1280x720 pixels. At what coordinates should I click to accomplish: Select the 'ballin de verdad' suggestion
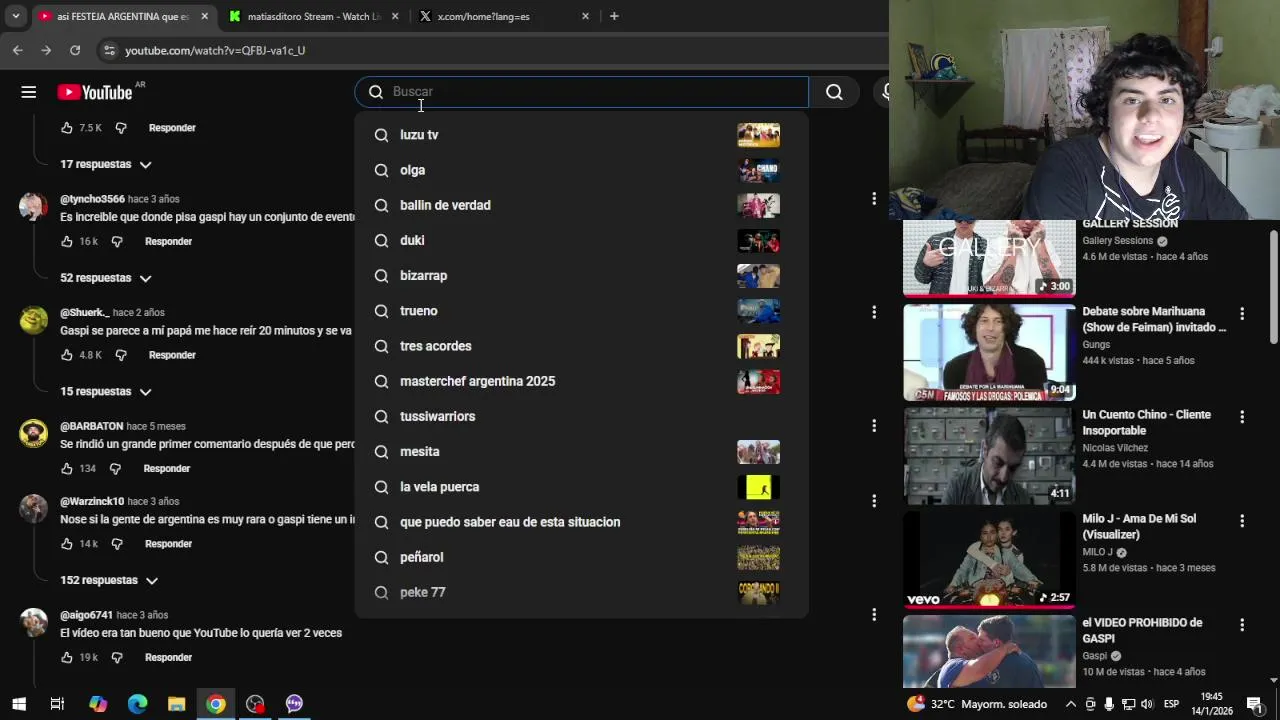tap(581, 205)
